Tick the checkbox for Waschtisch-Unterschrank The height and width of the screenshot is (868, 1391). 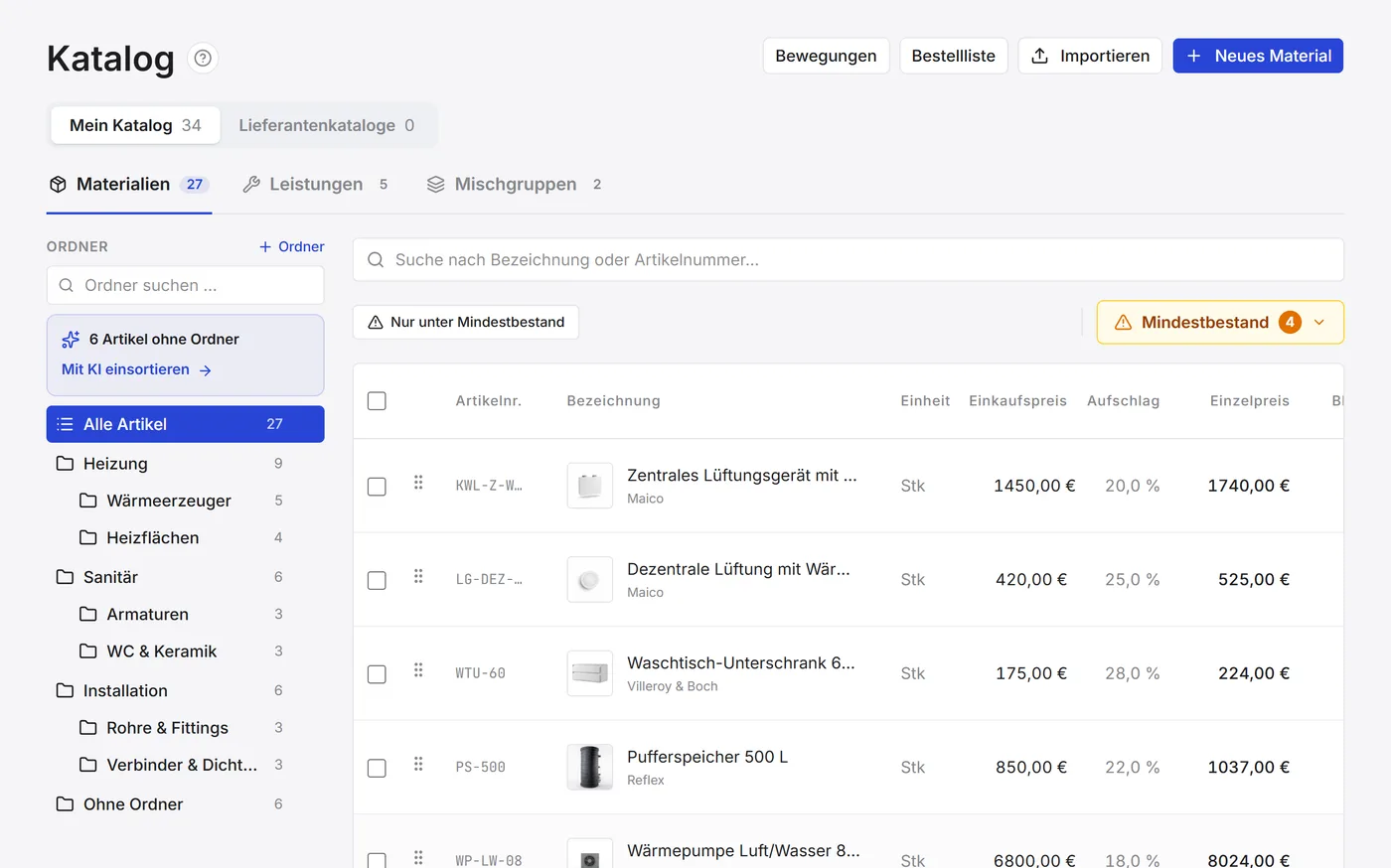377,674
